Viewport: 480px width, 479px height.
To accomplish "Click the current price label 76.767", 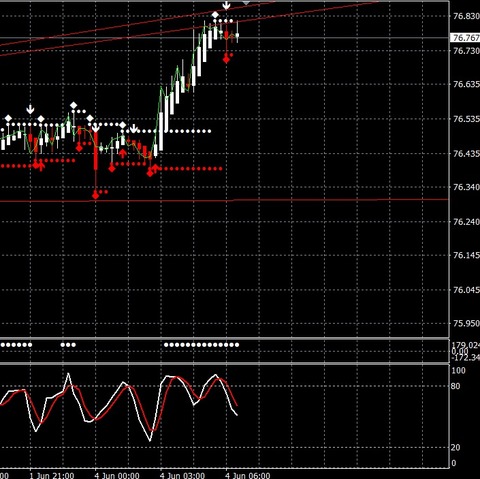I will pyautogui.click(x=466, y=38).
